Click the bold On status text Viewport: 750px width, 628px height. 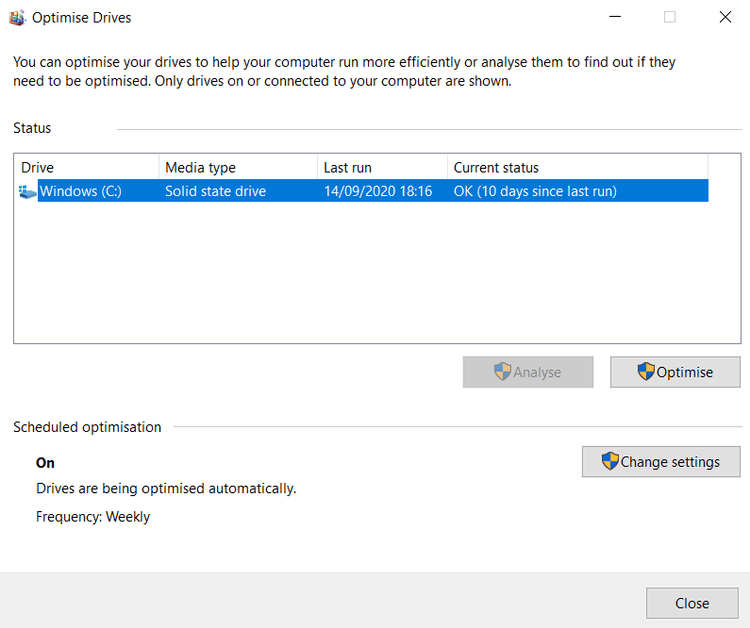45,463
